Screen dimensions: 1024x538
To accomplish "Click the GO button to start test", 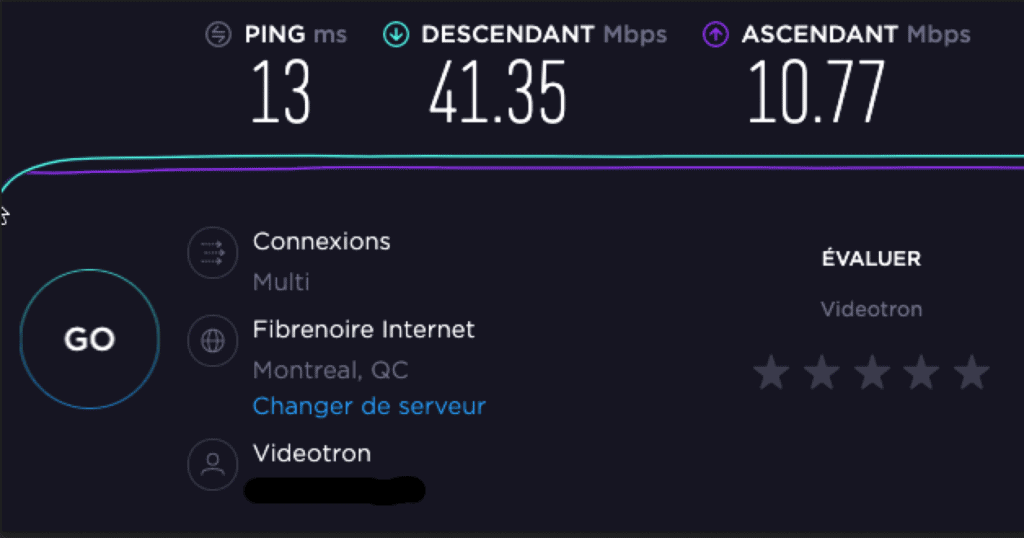I will coord(89,339).
